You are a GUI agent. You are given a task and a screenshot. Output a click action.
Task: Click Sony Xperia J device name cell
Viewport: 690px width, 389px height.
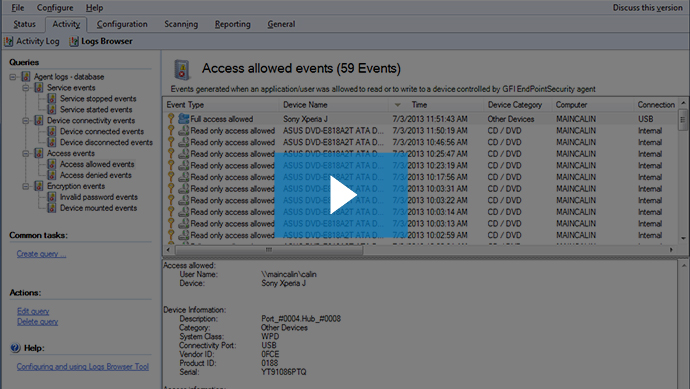click(x=305, y=119)
